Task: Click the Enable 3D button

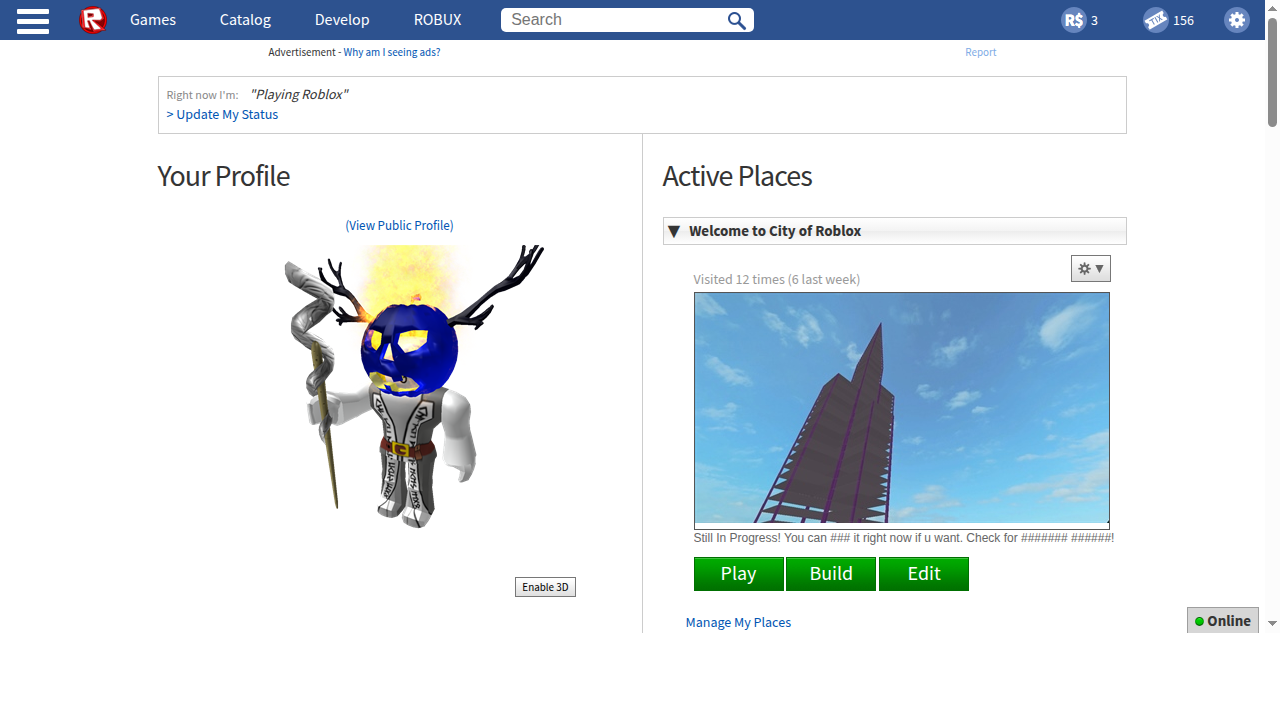Action: point(545,587)
